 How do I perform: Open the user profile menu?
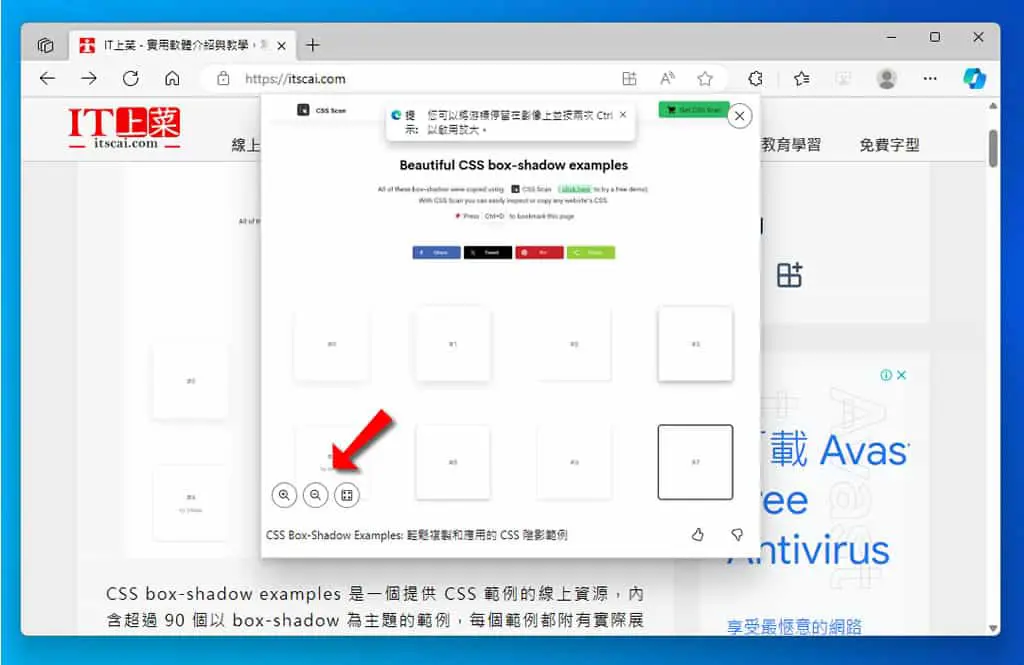point(886,79)
